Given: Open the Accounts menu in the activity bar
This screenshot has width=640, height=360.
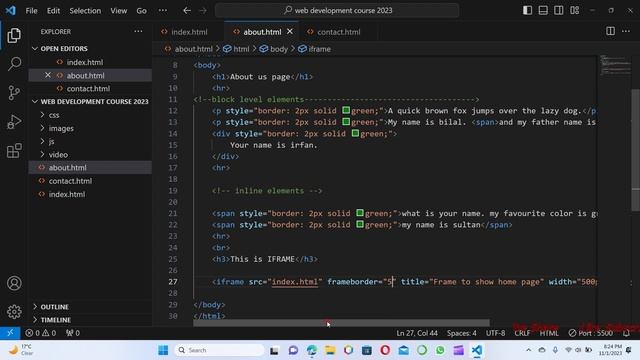Looking at the screenshot, I should click(x=14, y=283).
